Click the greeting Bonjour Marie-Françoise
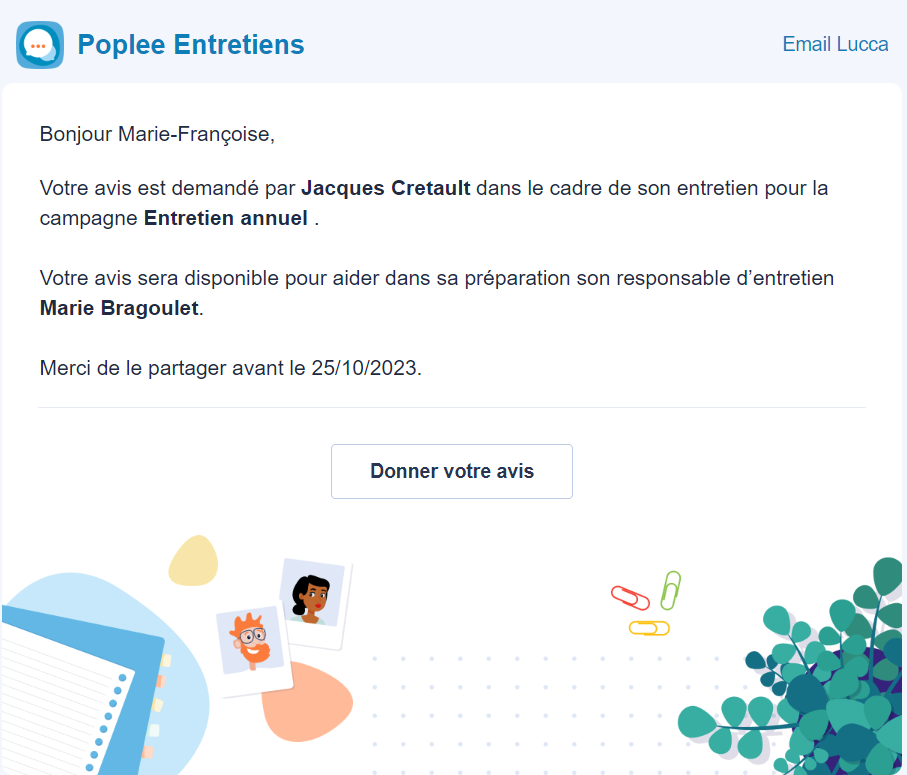Image resolution: width=907 pixels, height=775 pixels. point(157,134)
